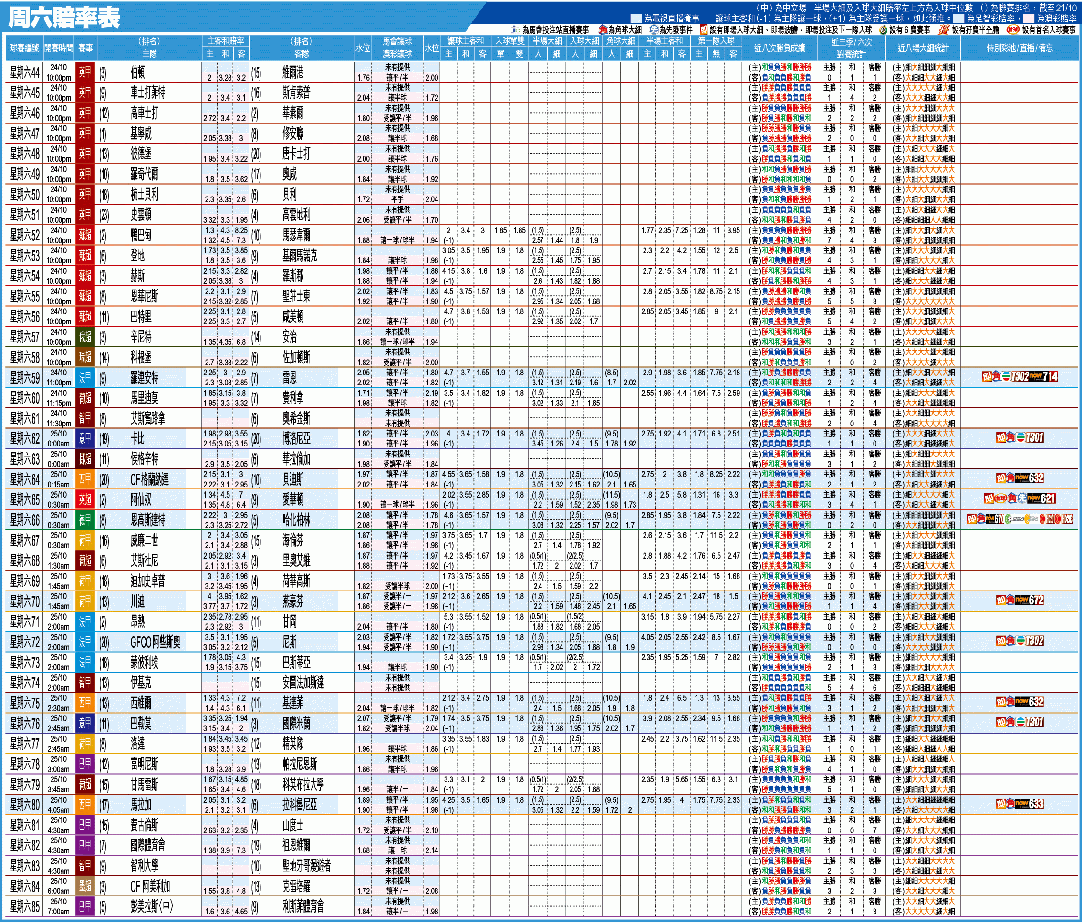1082x923 pixels.
Task: Click the green league badge in row 星期六57
Action: pyautogui.click(x=85, y=337)
